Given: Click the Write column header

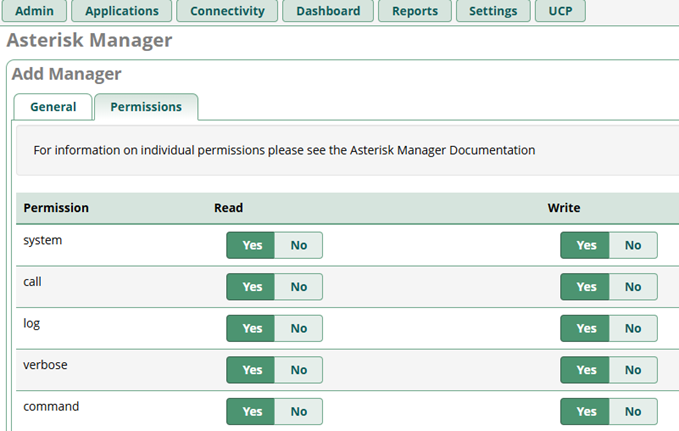Looking at the screenshot, I should point(563,208).
